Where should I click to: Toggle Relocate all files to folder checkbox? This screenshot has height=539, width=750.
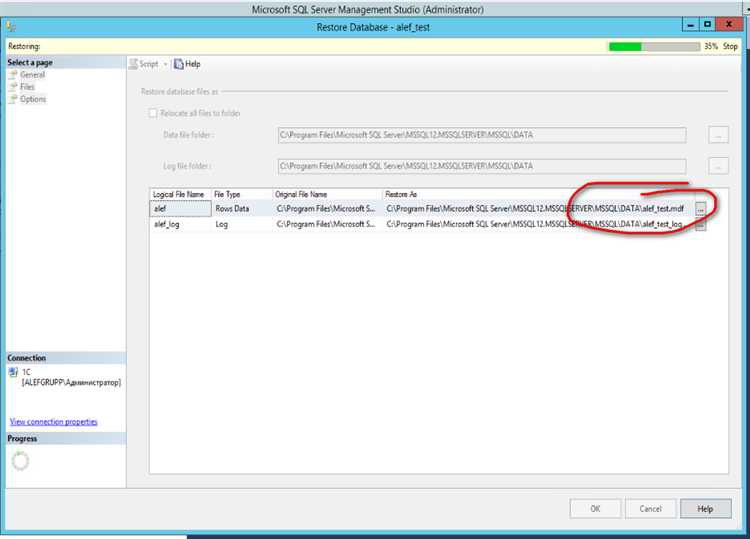tap(153, 113)
